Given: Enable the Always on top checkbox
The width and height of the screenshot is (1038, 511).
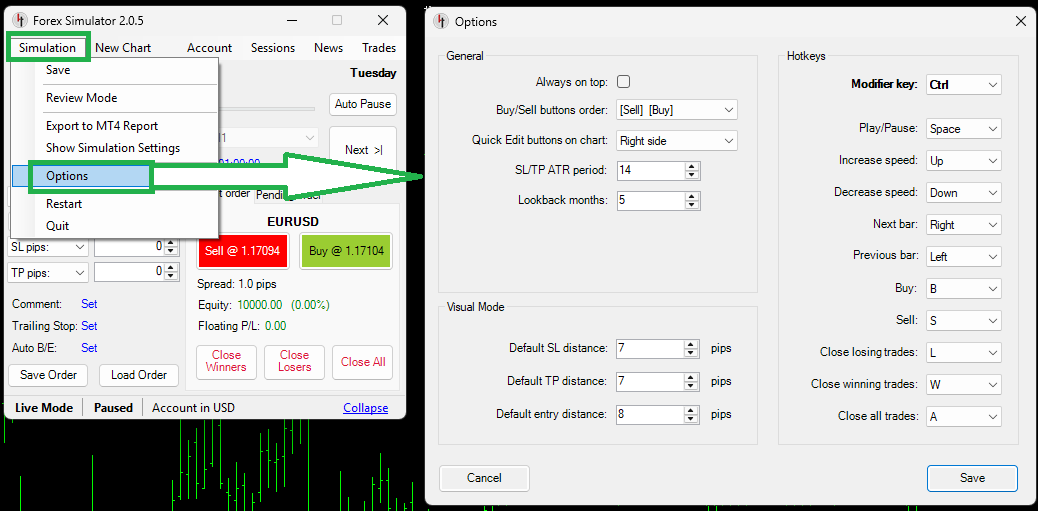Looking at the screenshot, I should 624,82.
